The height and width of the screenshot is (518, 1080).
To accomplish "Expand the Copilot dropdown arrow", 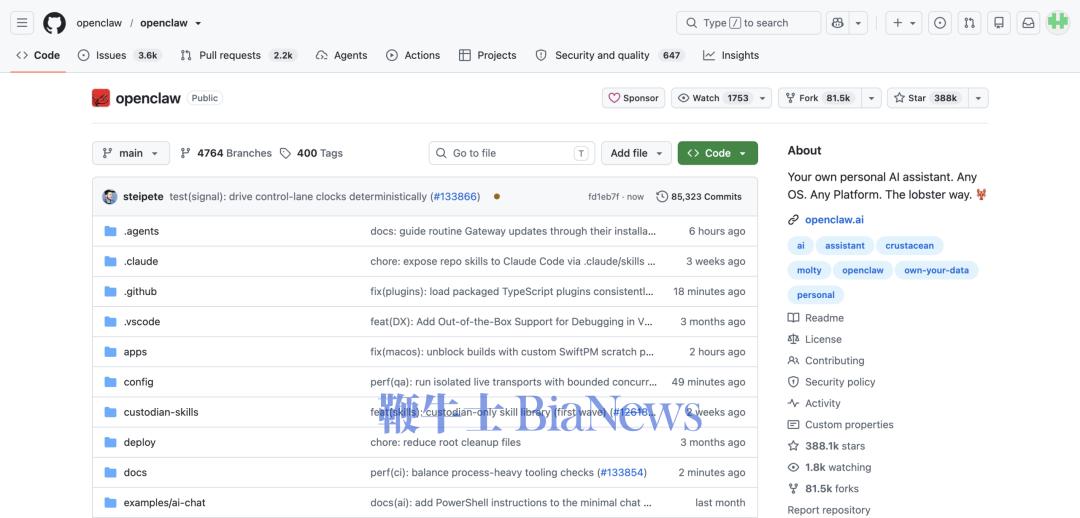I will click(858, 23).
